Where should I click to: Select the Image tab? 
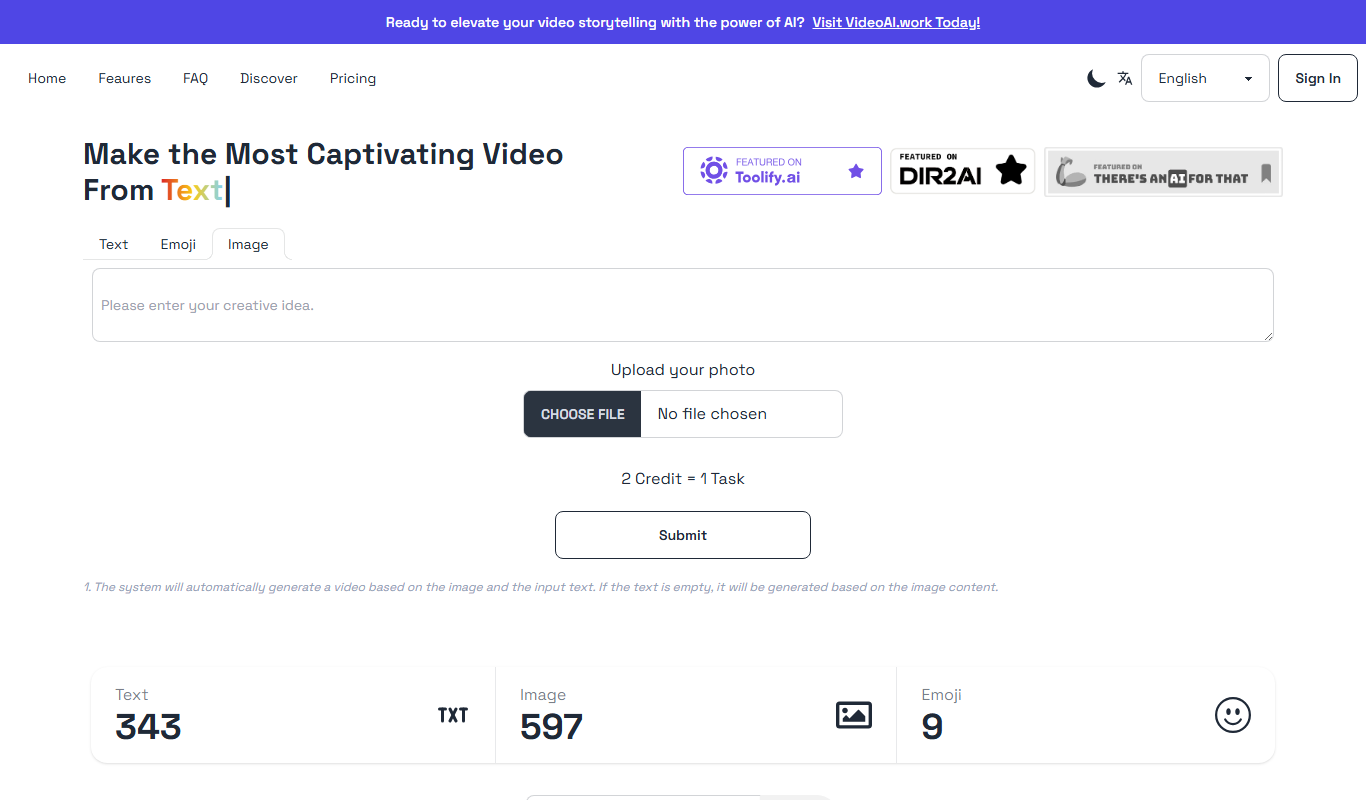[248, 244]
